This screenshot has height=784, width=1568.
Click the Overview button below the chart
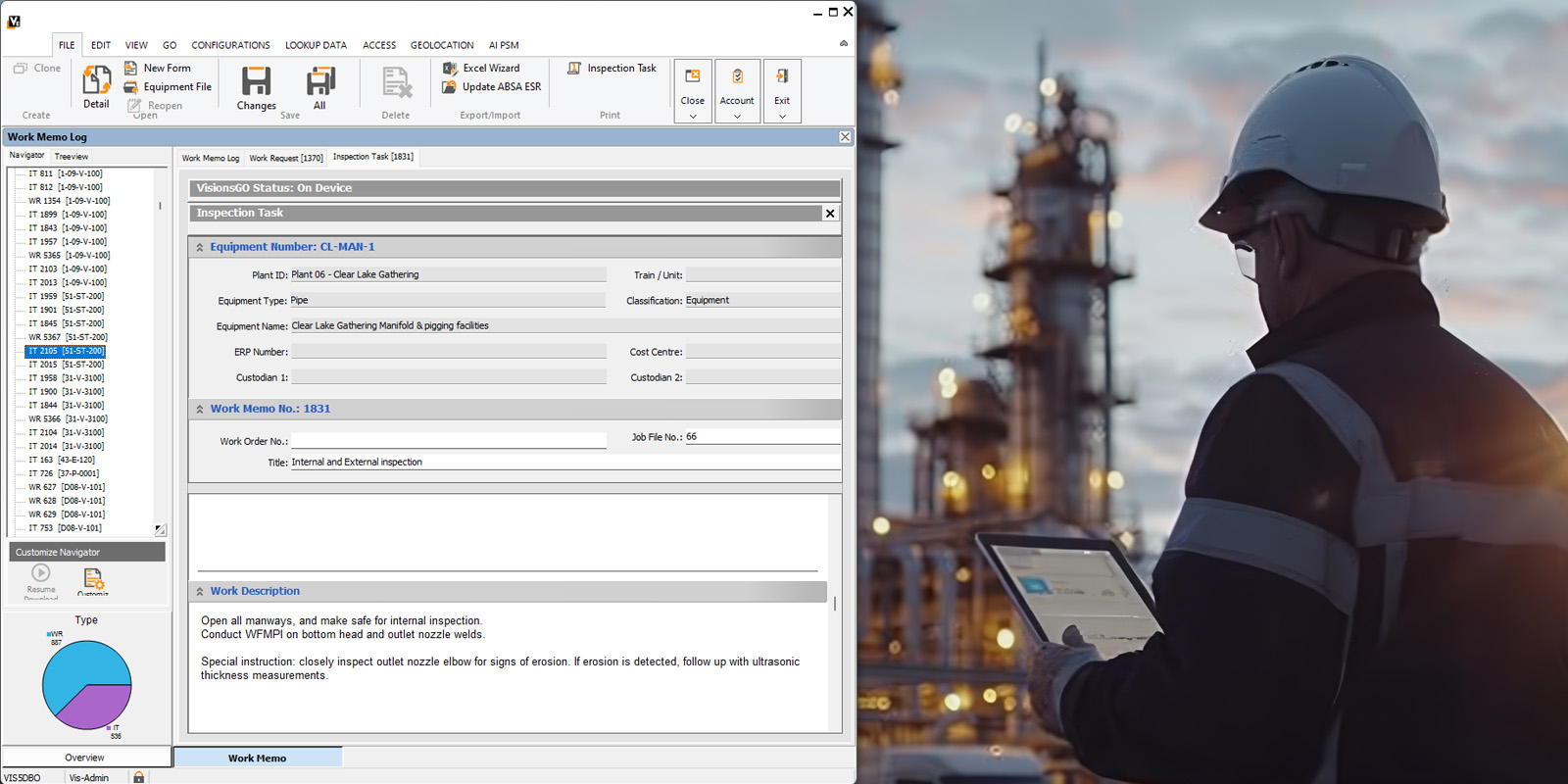coord(85,758)
